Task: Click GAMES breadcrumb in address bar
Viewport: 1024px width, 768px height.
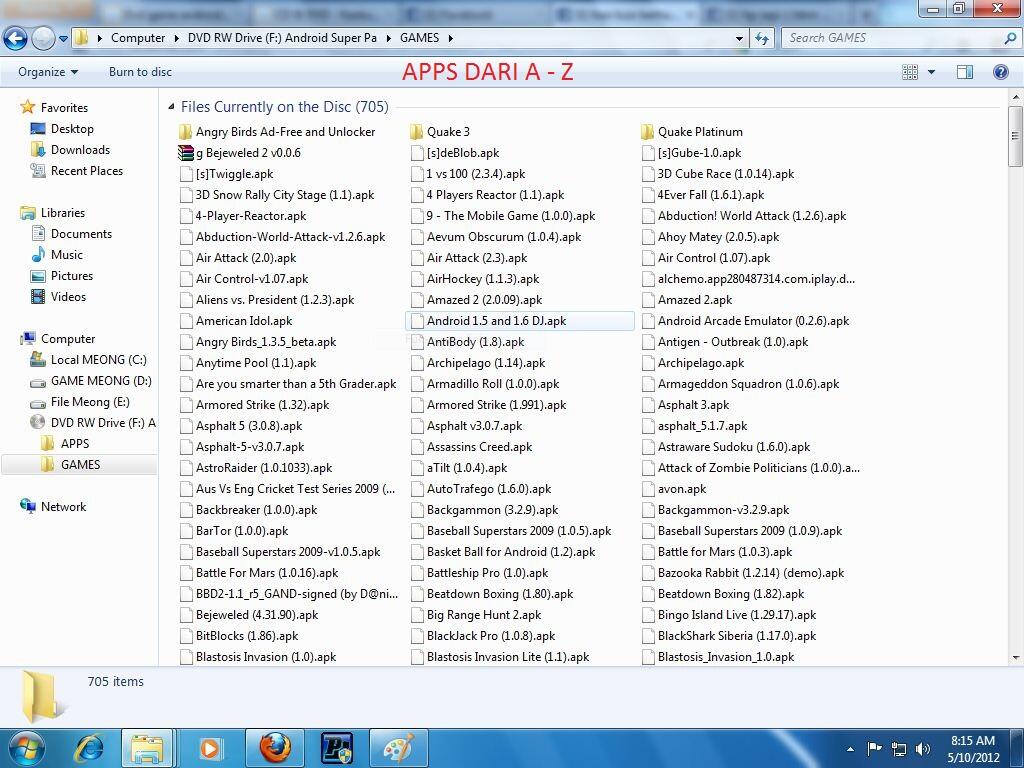Action: [419, 38]
